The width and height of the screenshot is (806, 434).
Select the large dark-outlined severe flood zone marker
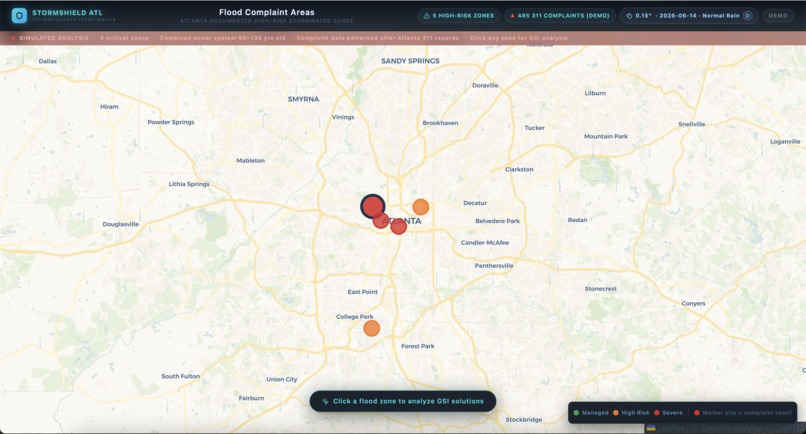[x=373, y=207]
